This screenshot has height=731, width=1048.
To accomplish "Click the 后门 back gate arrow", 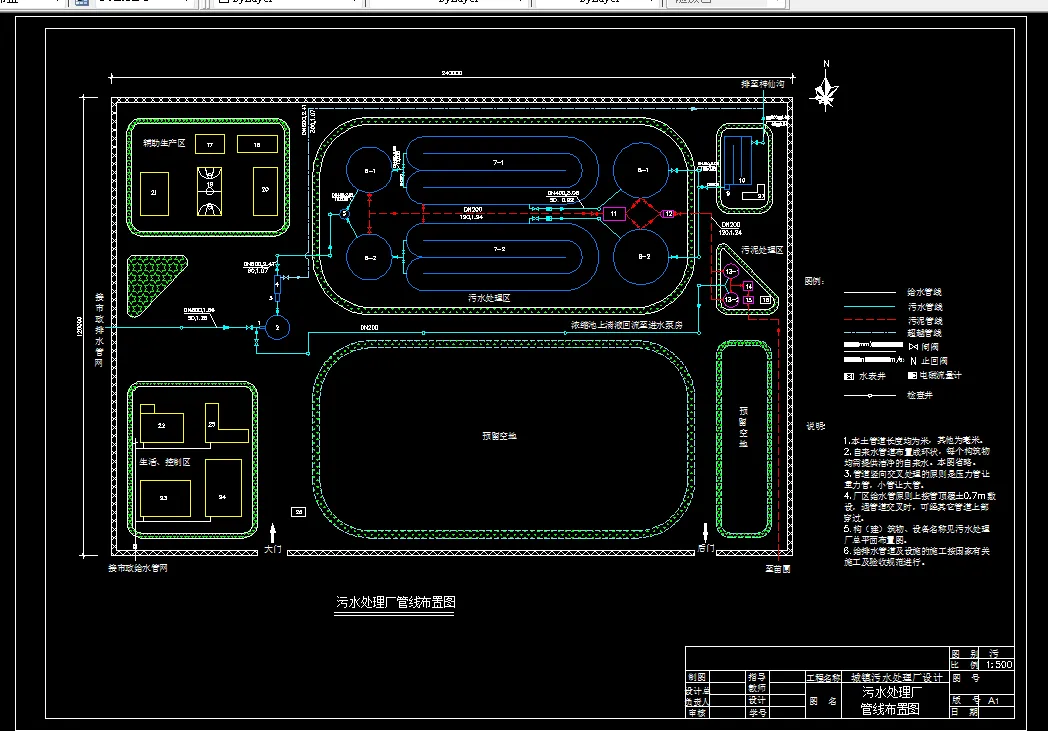I will point(705,533).
